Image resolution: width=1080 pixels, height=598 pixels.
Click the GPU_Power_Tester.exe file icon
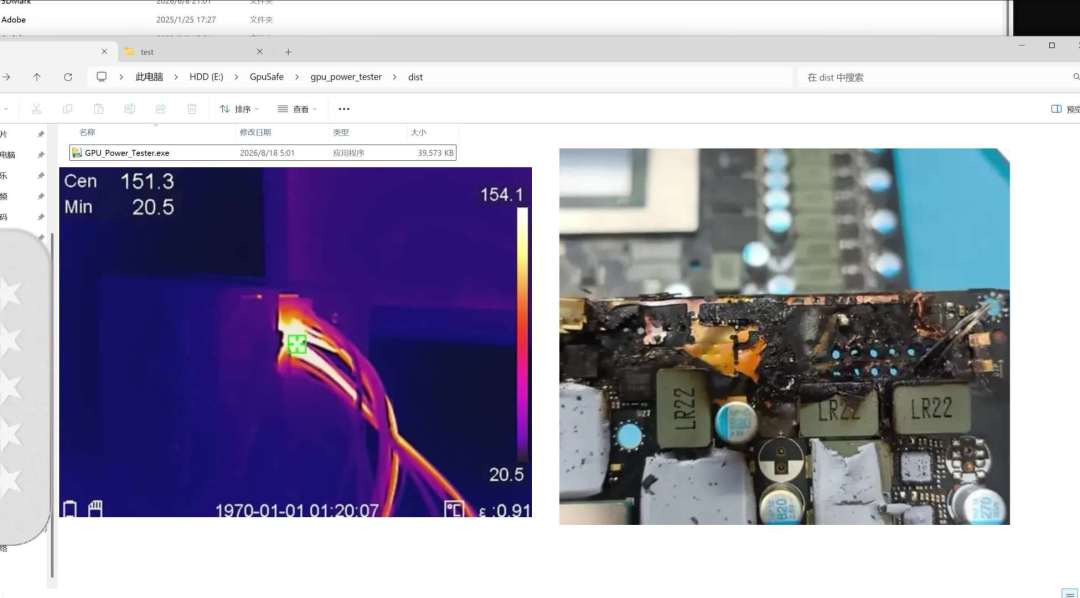(76, 153)
